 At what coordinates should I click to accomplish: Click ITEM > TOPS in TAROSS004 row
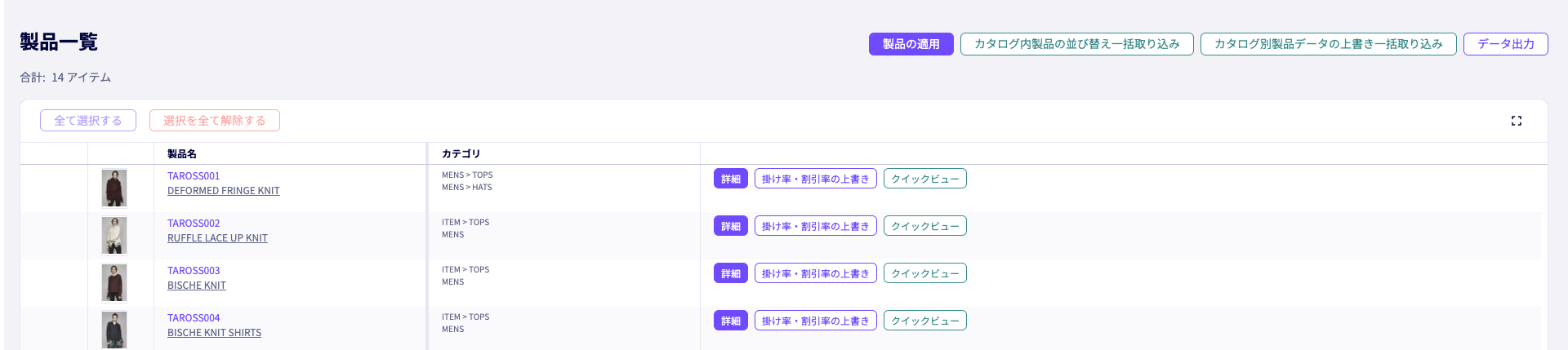click(465, 317)
